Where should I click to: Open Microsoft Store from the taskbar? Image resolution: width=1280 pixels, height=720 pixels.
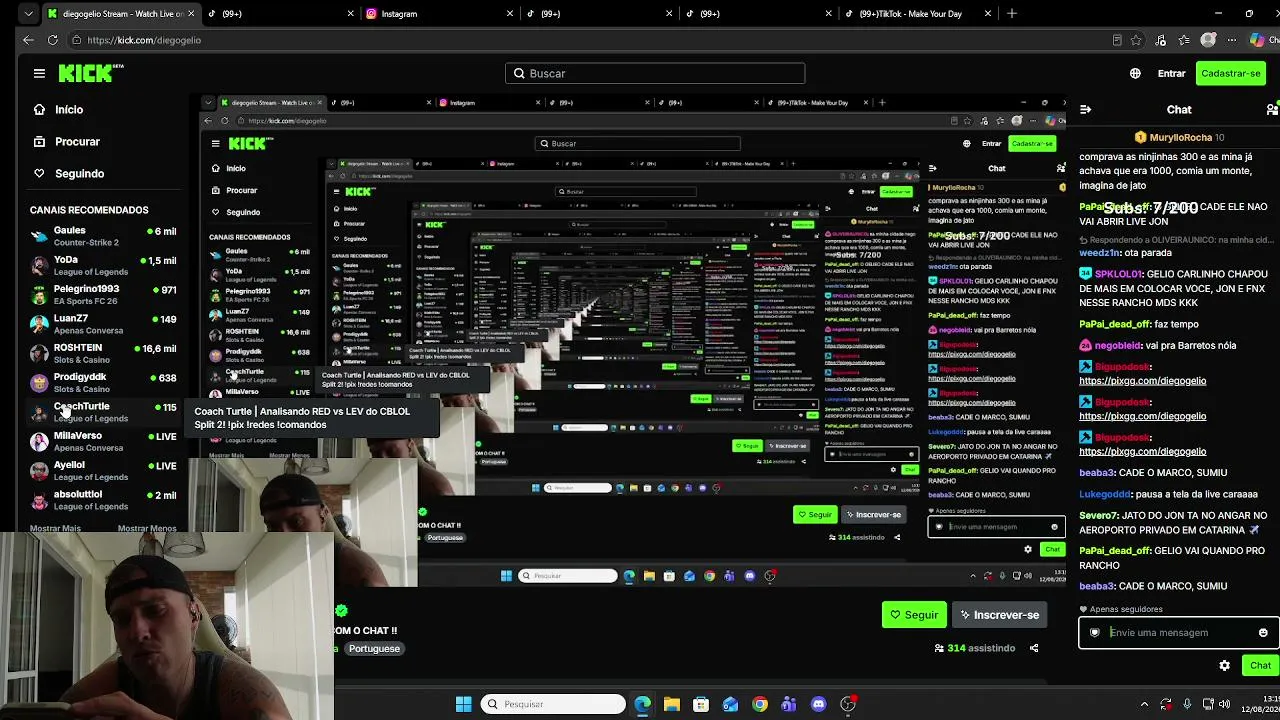701,704
